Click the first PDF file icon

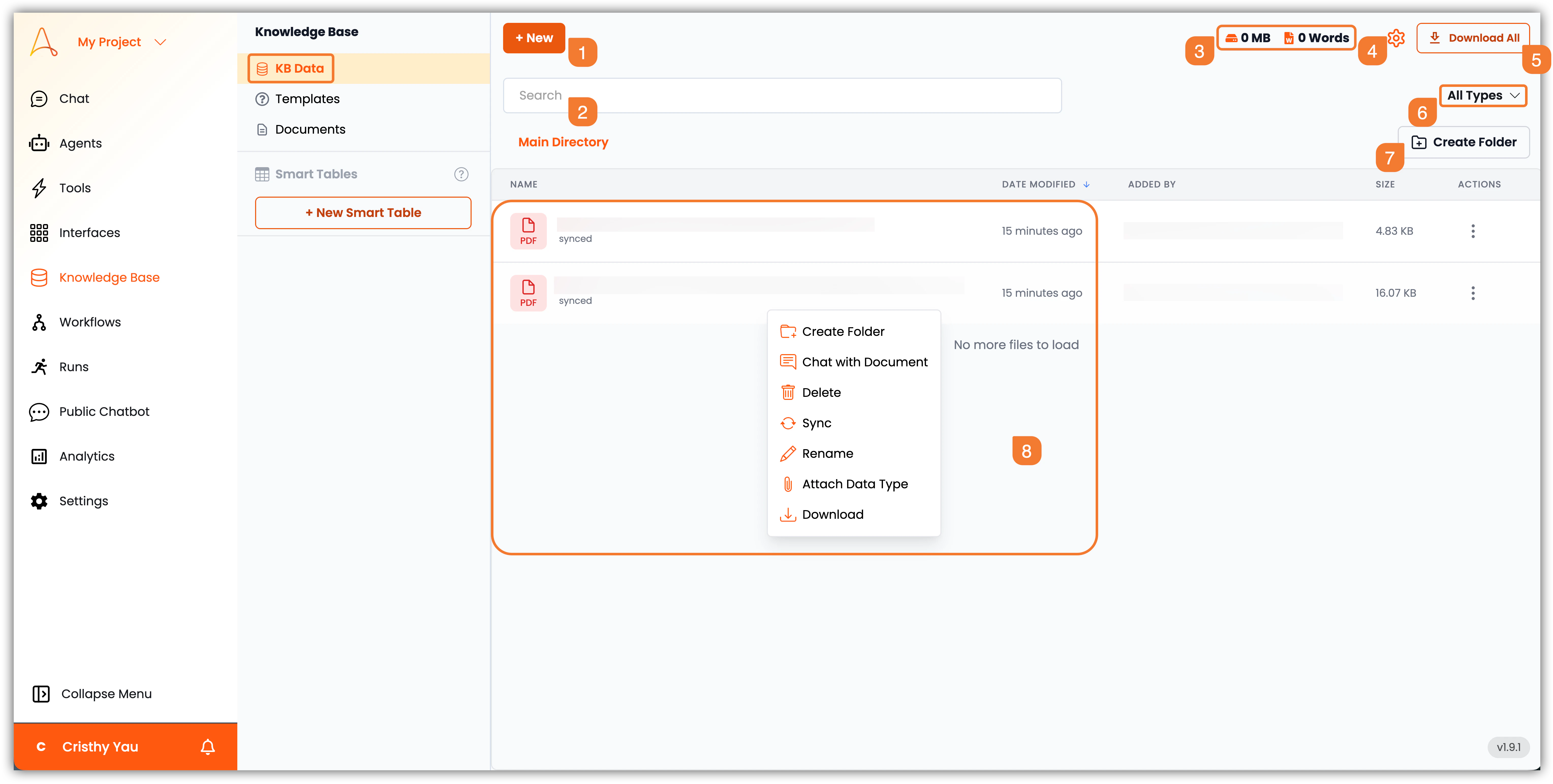(528, 231)
